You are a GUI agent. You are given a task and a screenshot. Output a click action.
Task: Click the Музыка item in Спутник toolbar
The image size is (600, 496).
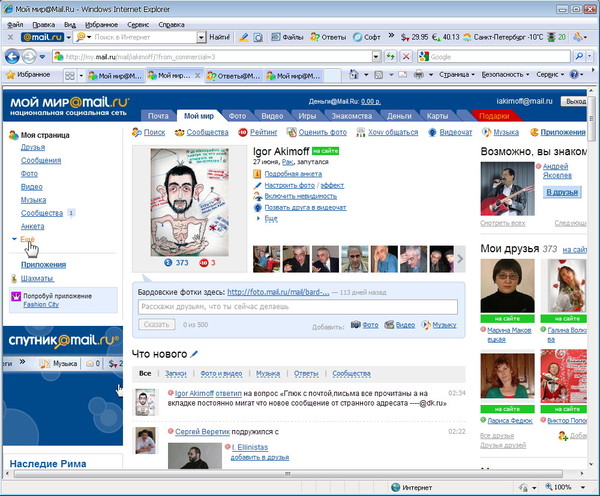coord(59,364)
